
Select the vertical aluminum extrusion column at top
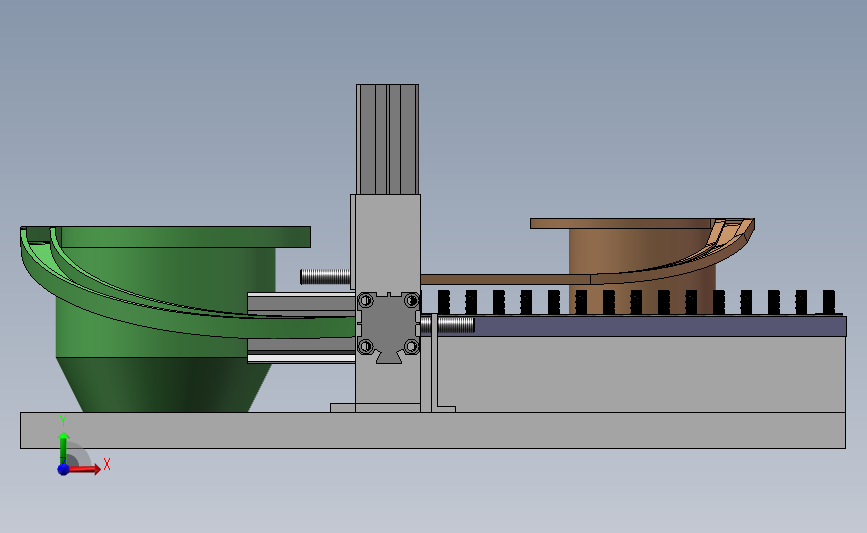pyautogui.click(x=387, y=139)
